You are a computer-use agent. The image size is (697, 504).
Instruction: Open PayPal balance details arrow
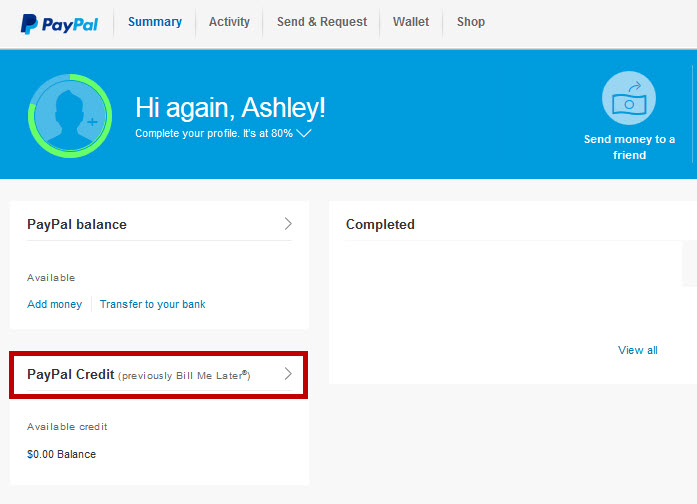(288, 224)
